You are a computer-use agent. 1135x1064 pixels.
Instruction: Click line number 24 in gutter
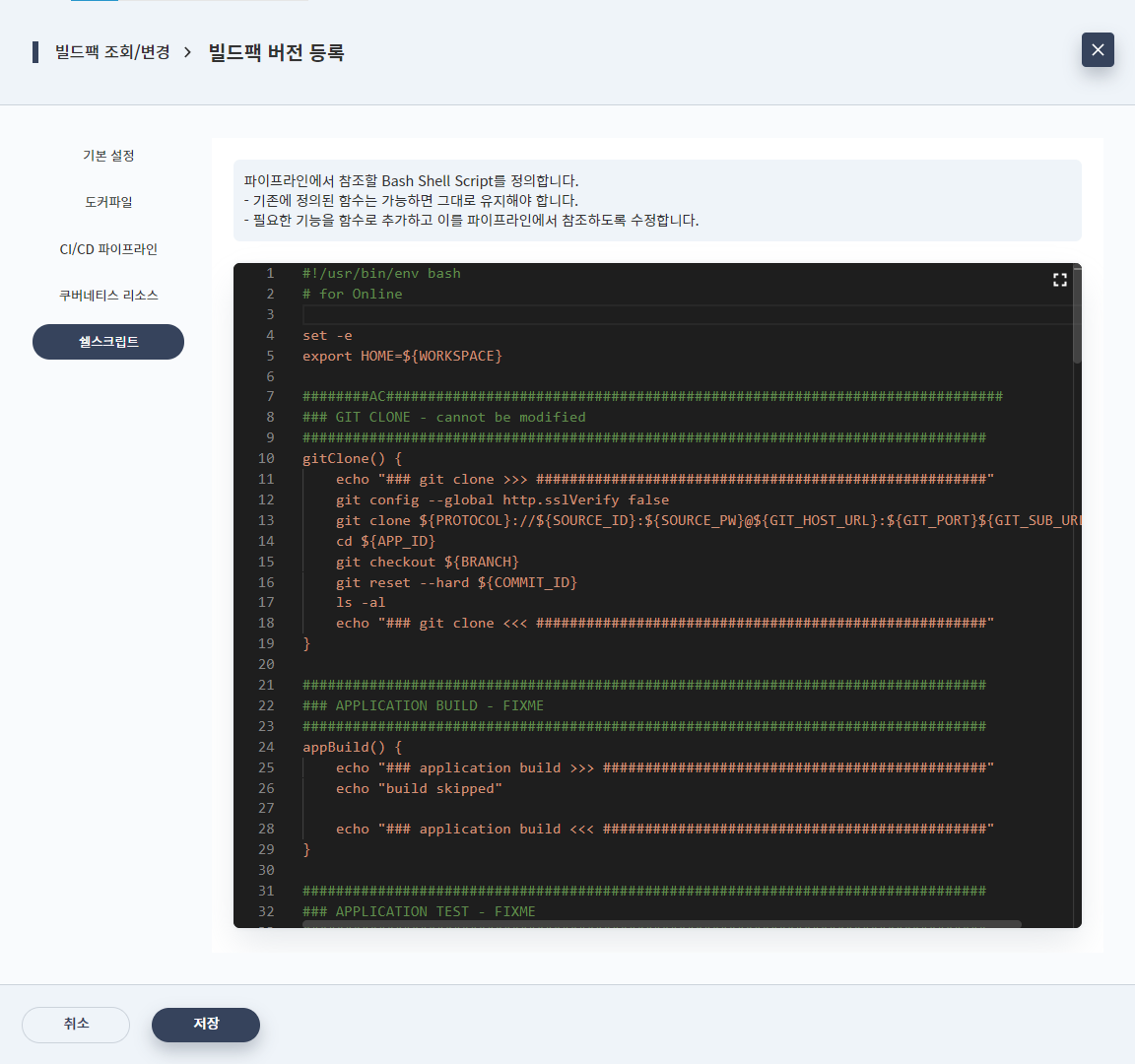point(266,747)
